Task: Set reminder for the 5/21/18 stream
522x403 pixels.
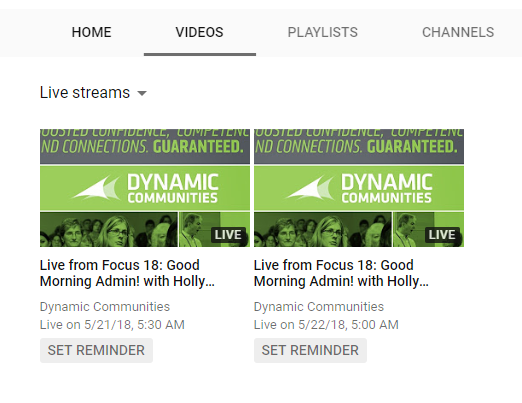Action: (96, 350)
